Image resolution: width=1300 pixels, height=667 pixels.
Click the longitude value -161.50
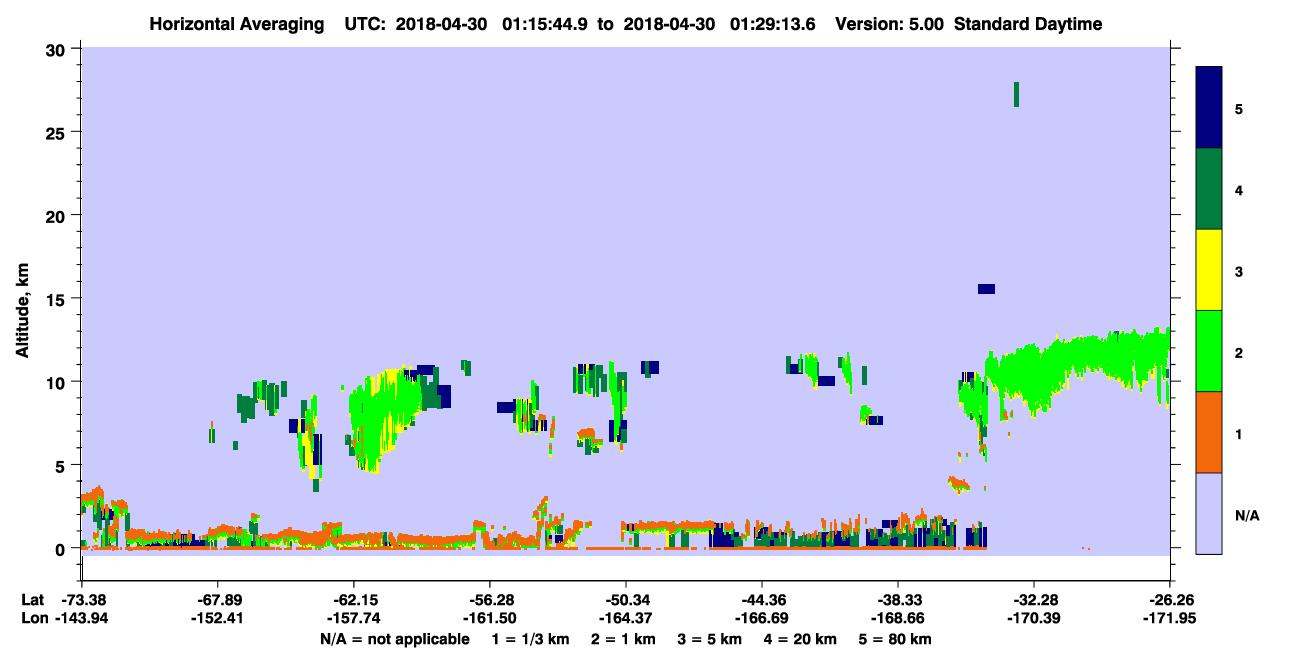tap(489, 619)
